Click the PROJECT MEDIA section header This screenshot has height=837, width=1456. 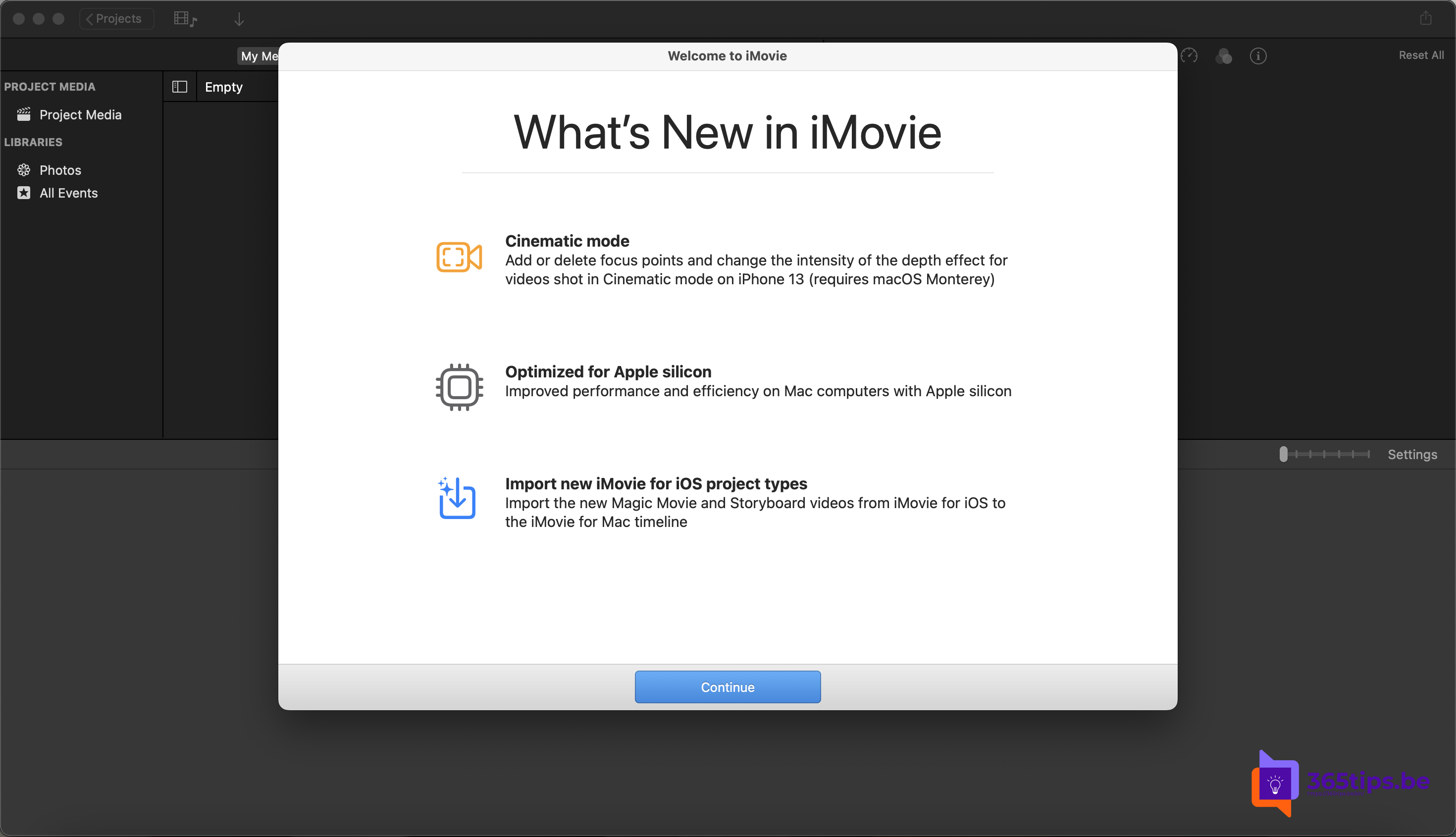[50, 87]
